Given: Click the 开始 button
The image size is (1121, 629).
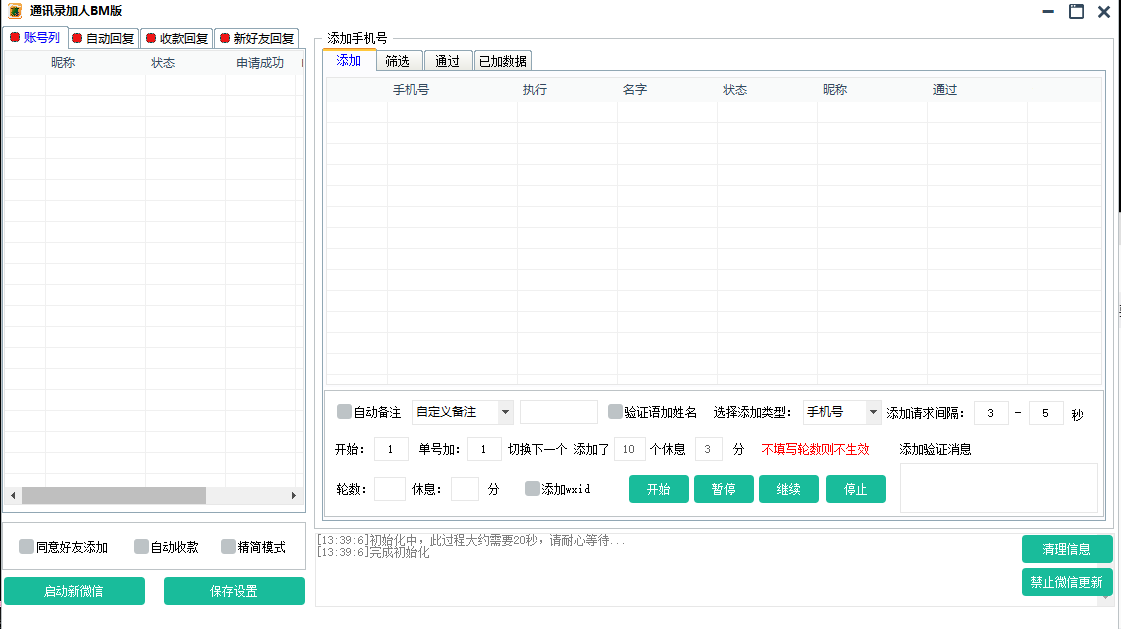Looking at the screenshot, I should (658, 489).
